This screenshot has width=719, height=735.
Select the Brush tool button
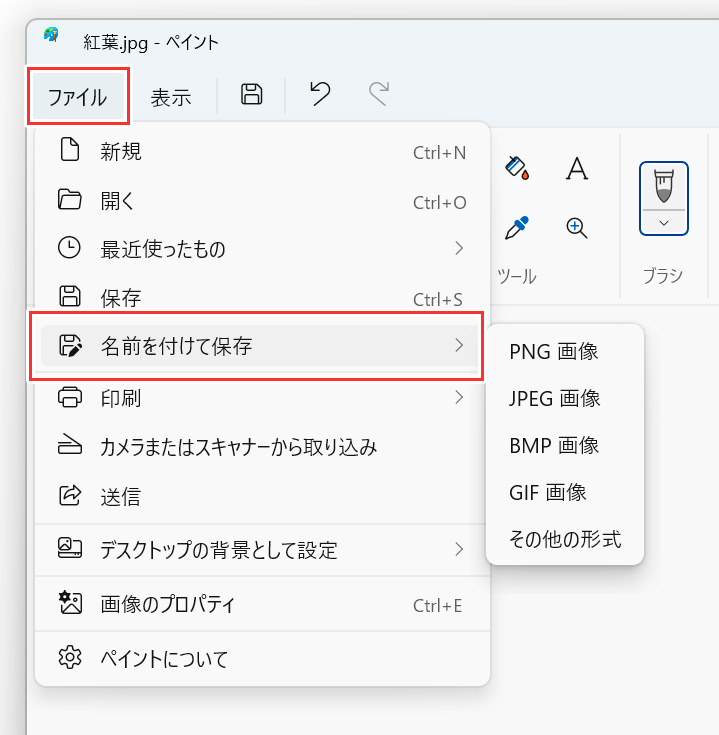pos(664,186)
